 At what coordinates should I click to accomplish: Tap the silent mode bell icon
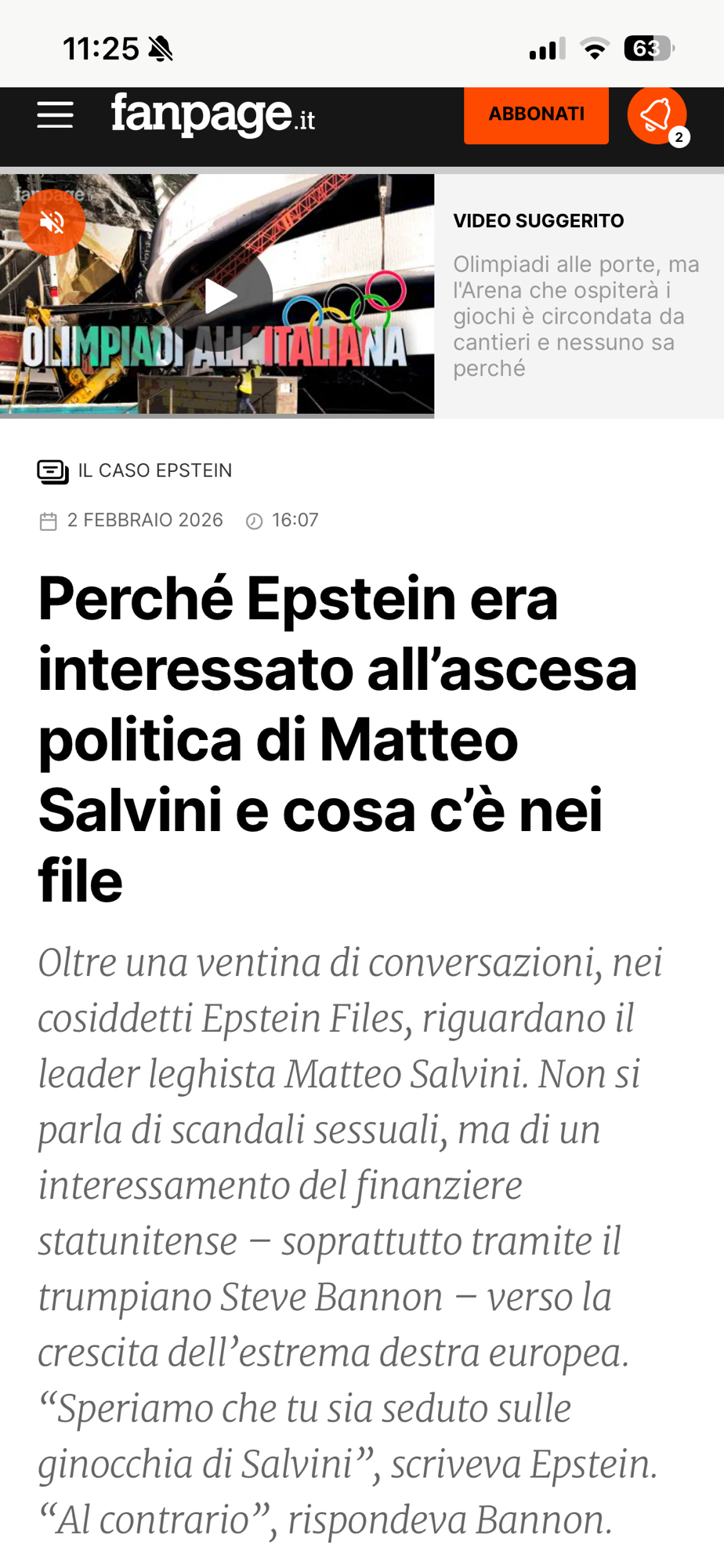click(161, 49)
